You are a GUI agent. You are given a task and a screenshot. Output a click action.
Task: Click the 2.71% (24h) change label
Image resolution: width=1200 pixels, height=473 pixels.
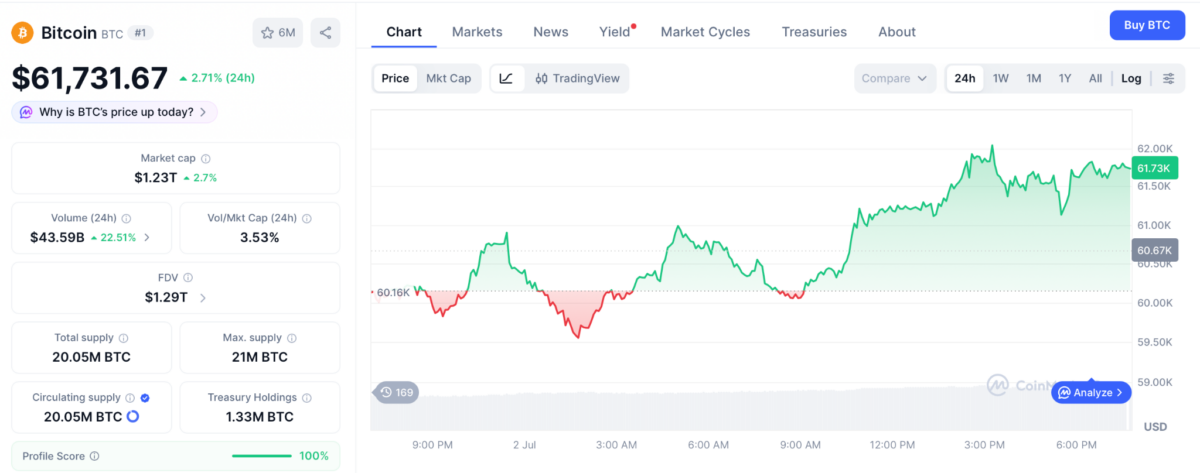[216, 77]
